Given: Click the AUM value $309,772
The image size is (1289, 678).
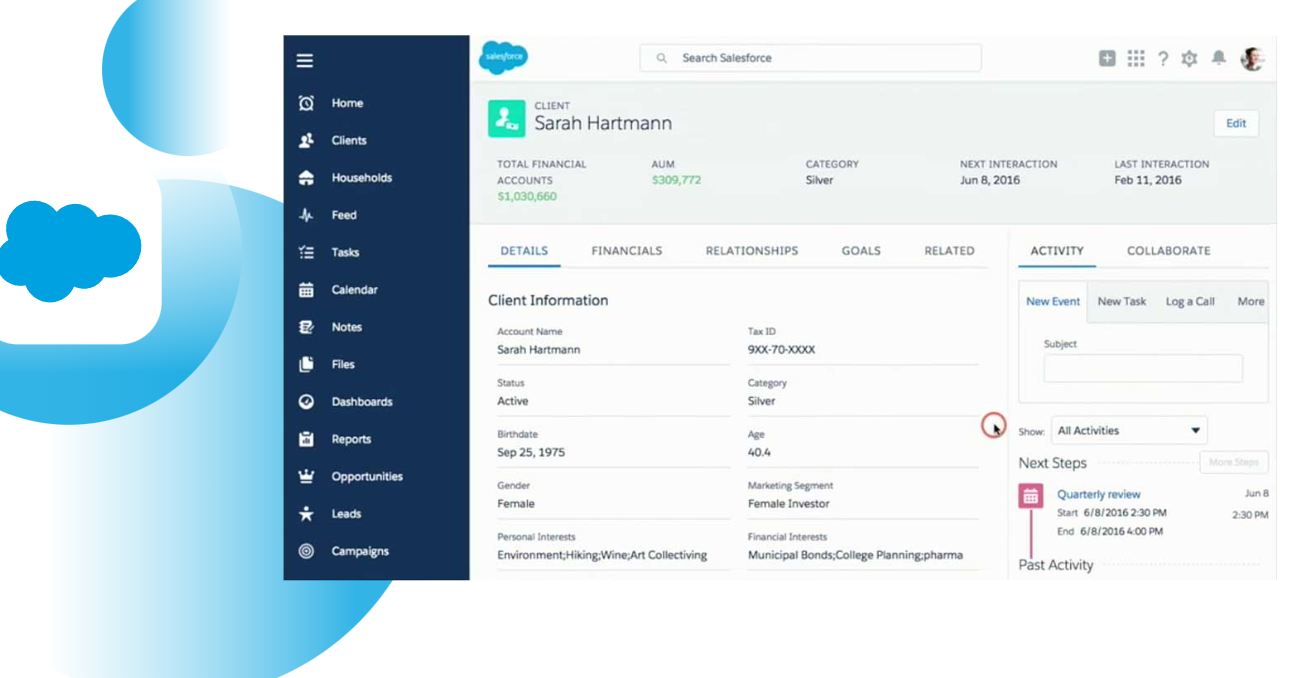Looking at the screenshot, I should point(676,180).
